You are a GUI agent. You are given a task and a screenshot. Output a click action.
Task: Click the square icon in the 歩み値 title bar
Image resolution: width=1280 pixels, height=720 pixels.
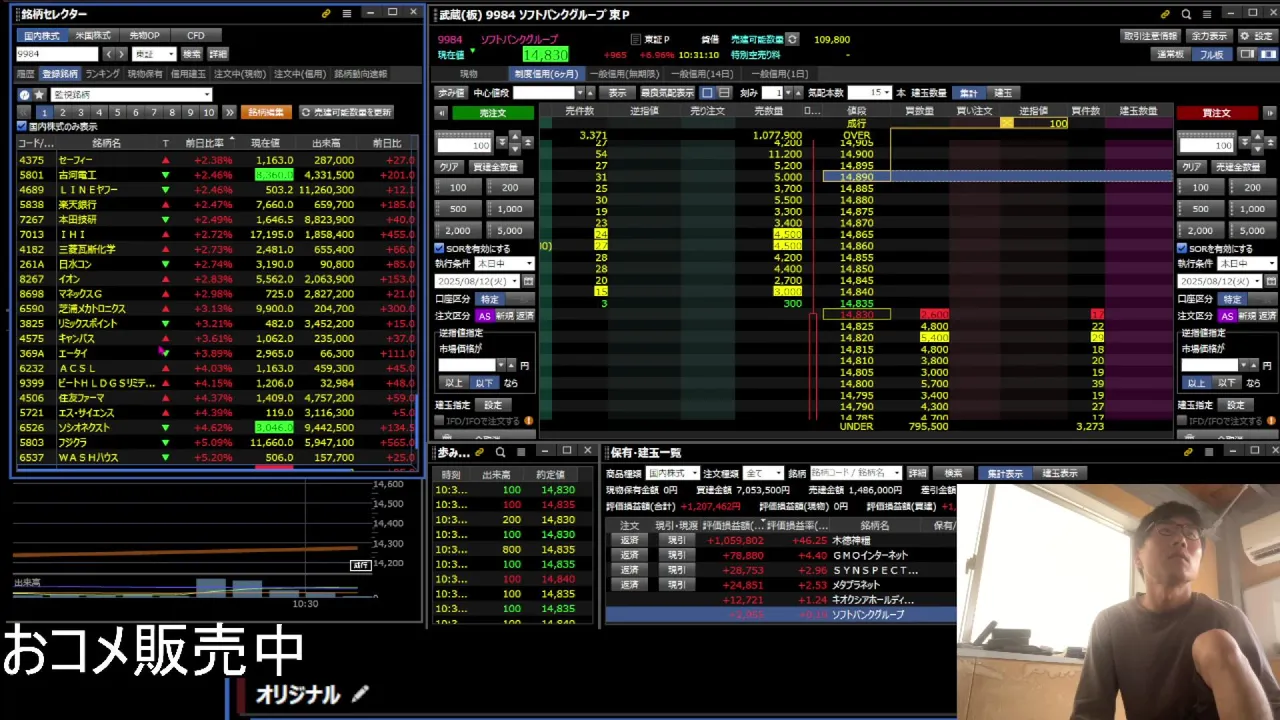click(520, 452)
